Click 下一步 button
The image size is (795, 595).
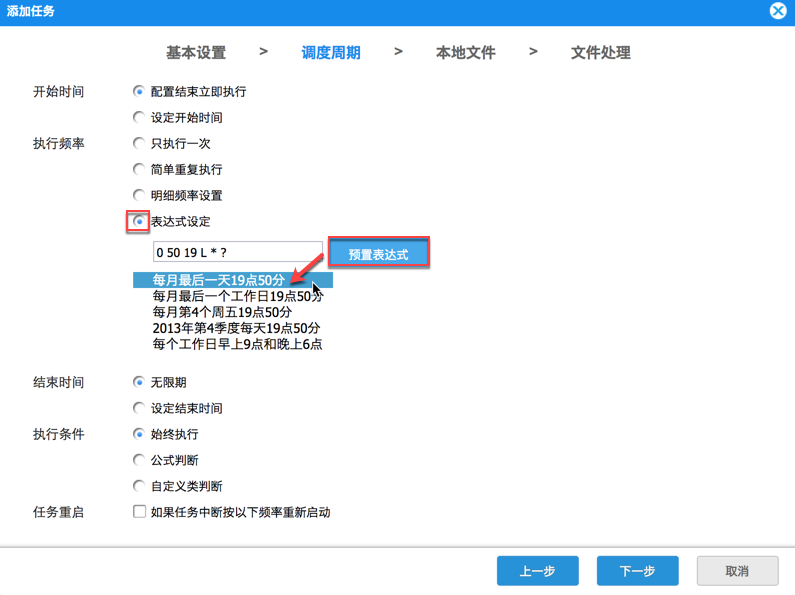[637, 571]
